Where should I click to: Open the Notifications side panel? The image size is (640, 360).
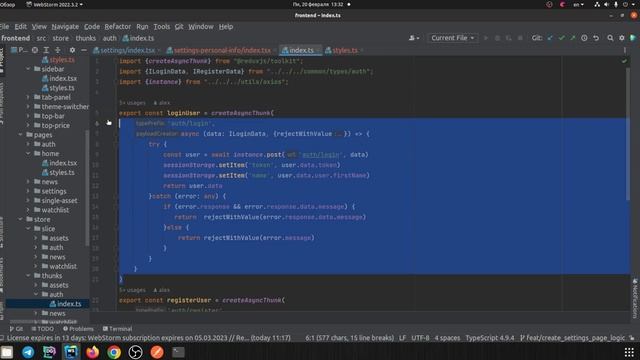635,298
